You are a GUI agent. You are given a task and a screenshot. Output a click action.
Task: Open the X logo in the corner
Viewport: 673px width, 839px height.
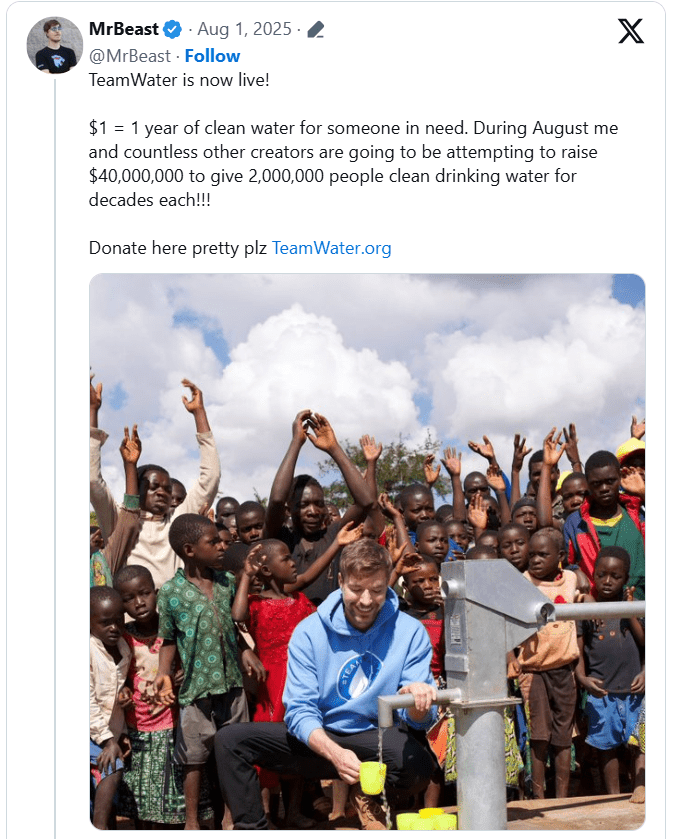tap(631, 31)
